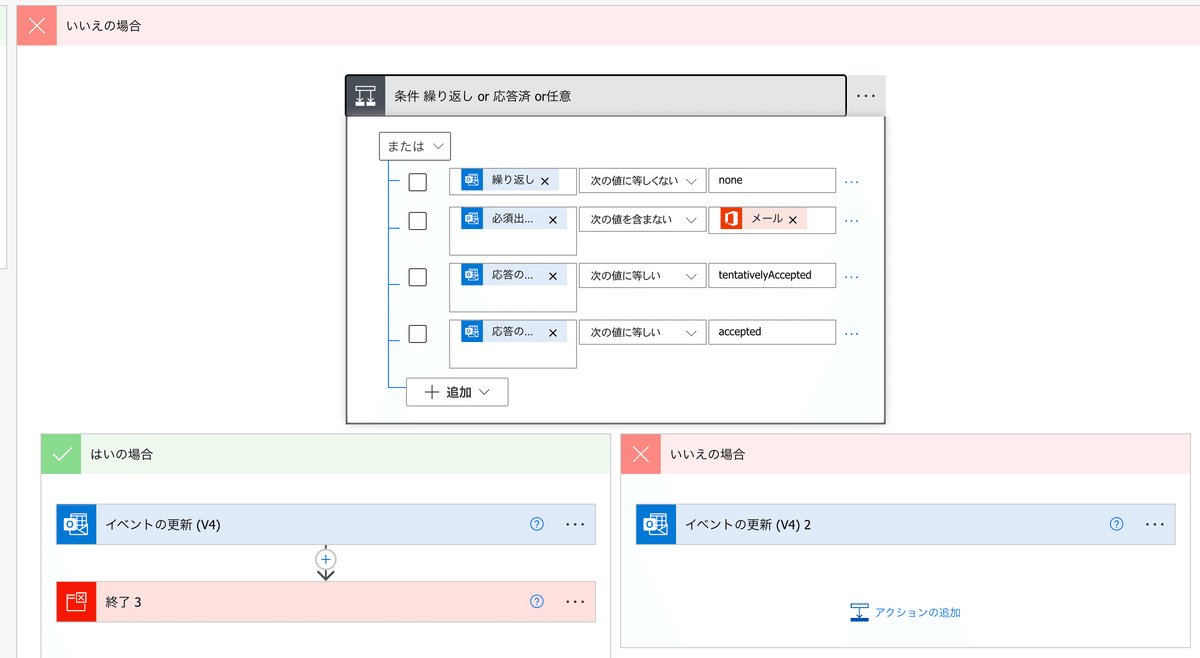1200x658 pixels.
Task: Click Outlook icon of イベントの更新 (V4) 2
Action: point(656,524)
